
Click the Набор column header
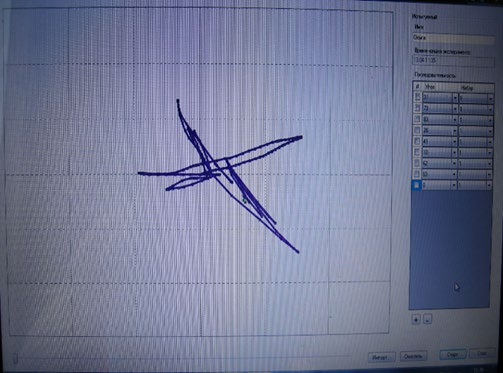(x=476, y=88)
